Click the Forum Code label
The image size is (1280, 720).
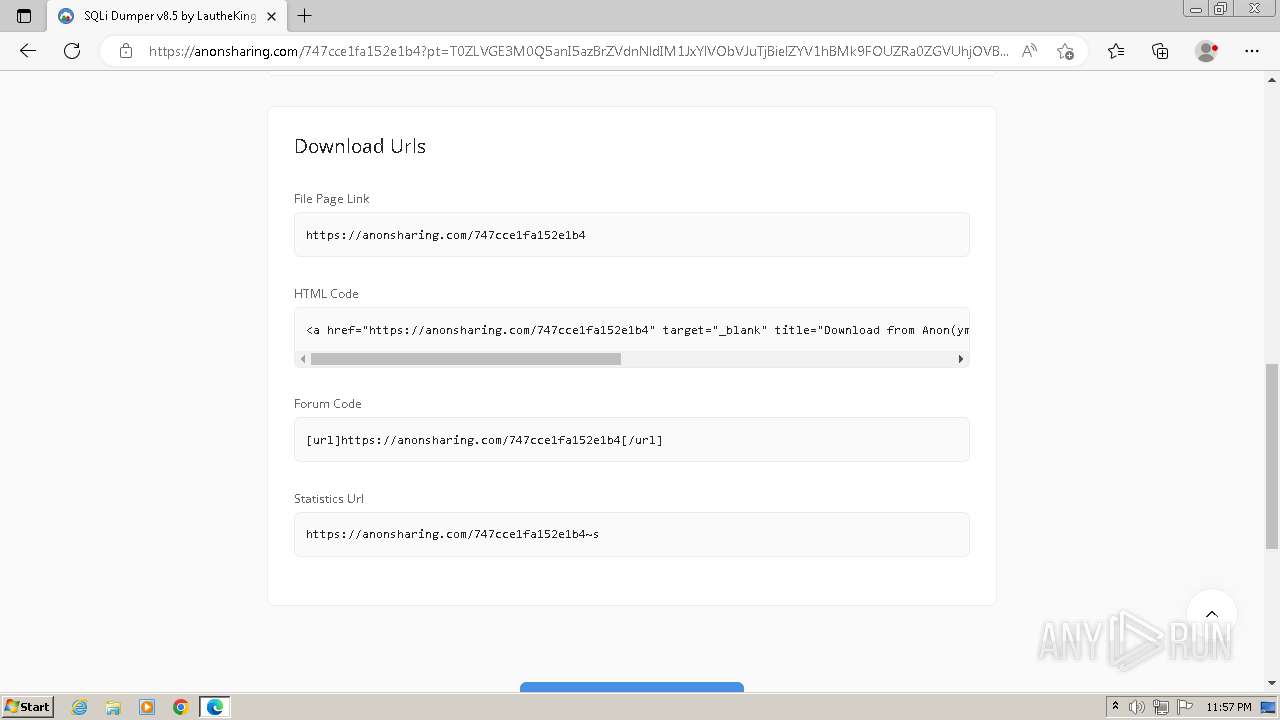point(328,403)
